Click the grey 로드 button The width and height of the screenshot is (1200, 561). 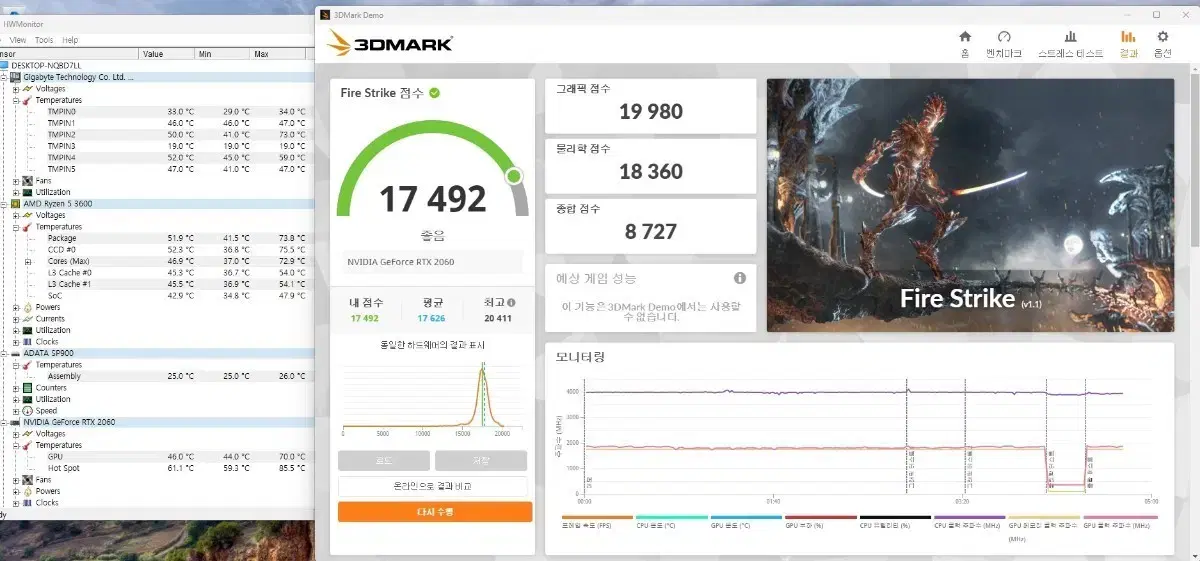384,461
